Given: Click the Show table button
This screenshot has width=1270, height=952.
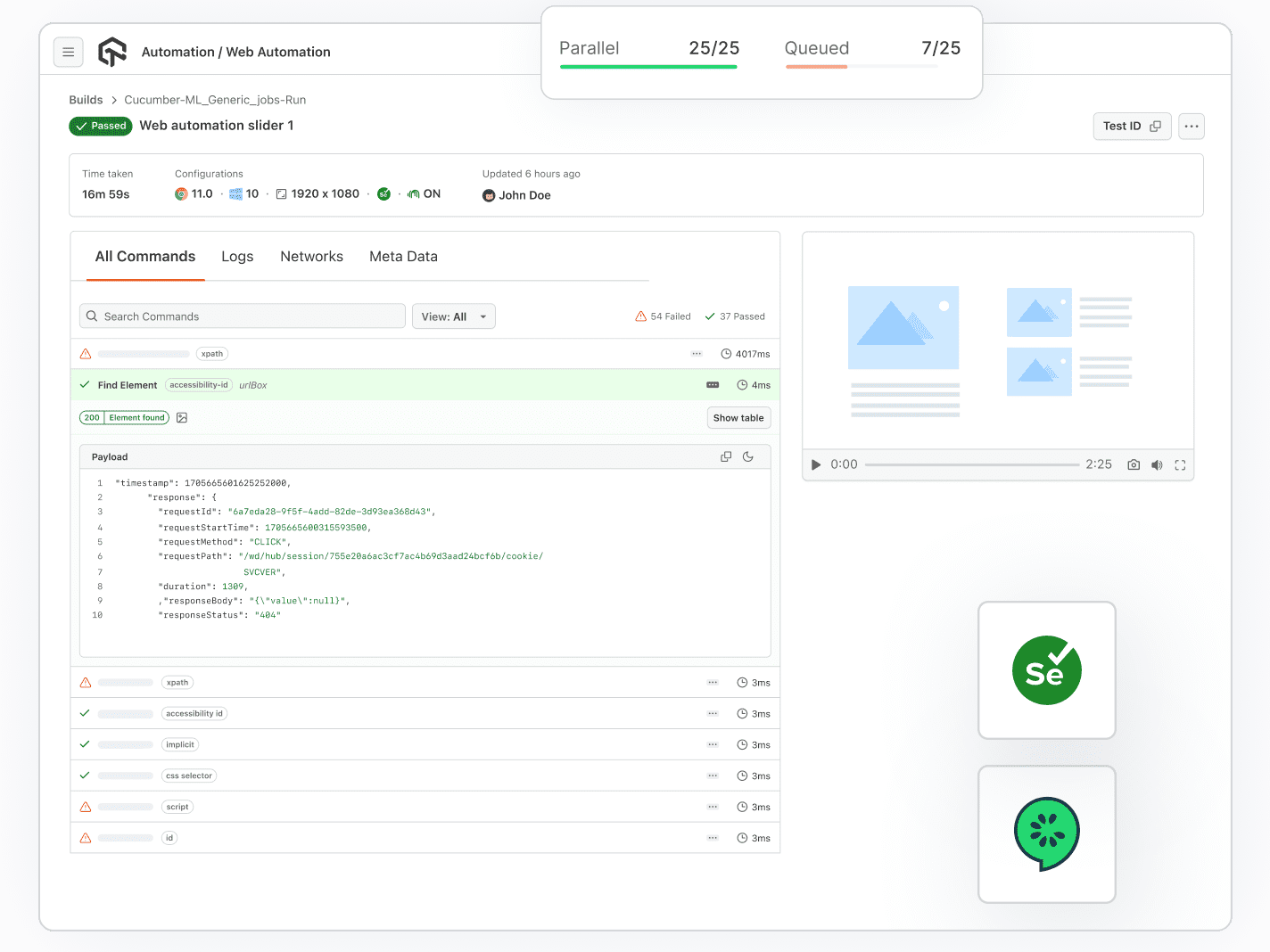Looking at the screenshot, I should [x=738, y=417].
